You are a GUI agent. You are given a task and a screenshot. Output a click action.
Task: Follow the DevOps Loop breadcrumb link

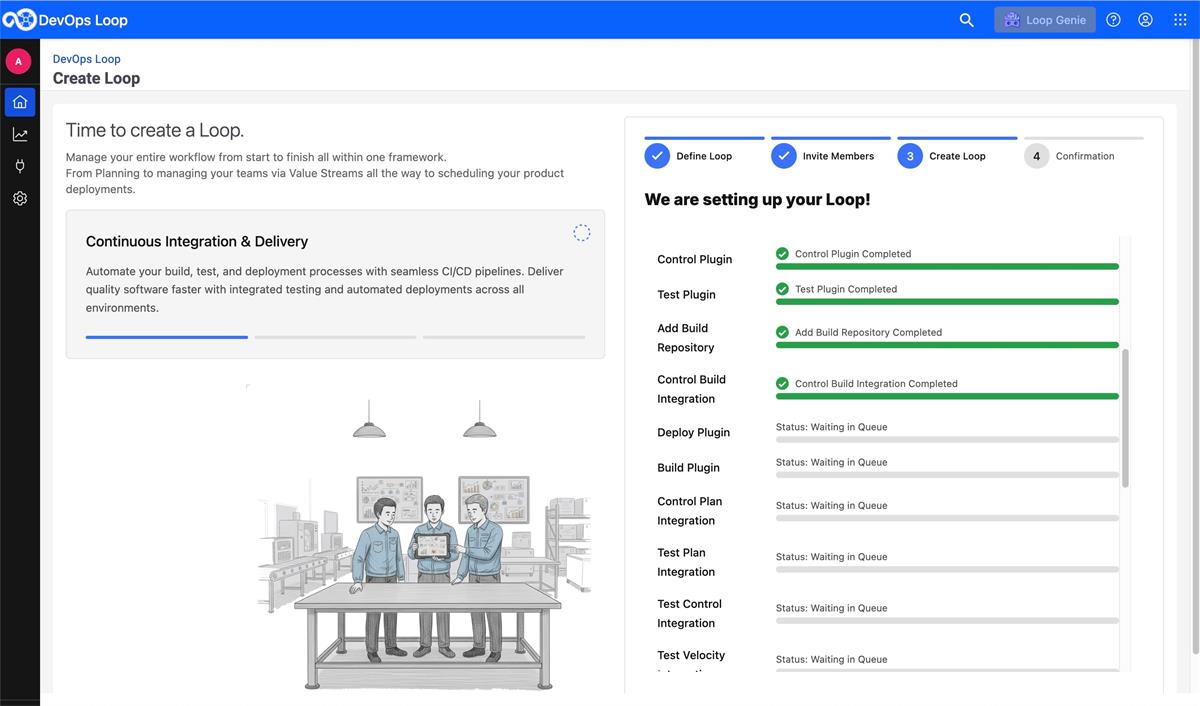(x=87, y=59)
